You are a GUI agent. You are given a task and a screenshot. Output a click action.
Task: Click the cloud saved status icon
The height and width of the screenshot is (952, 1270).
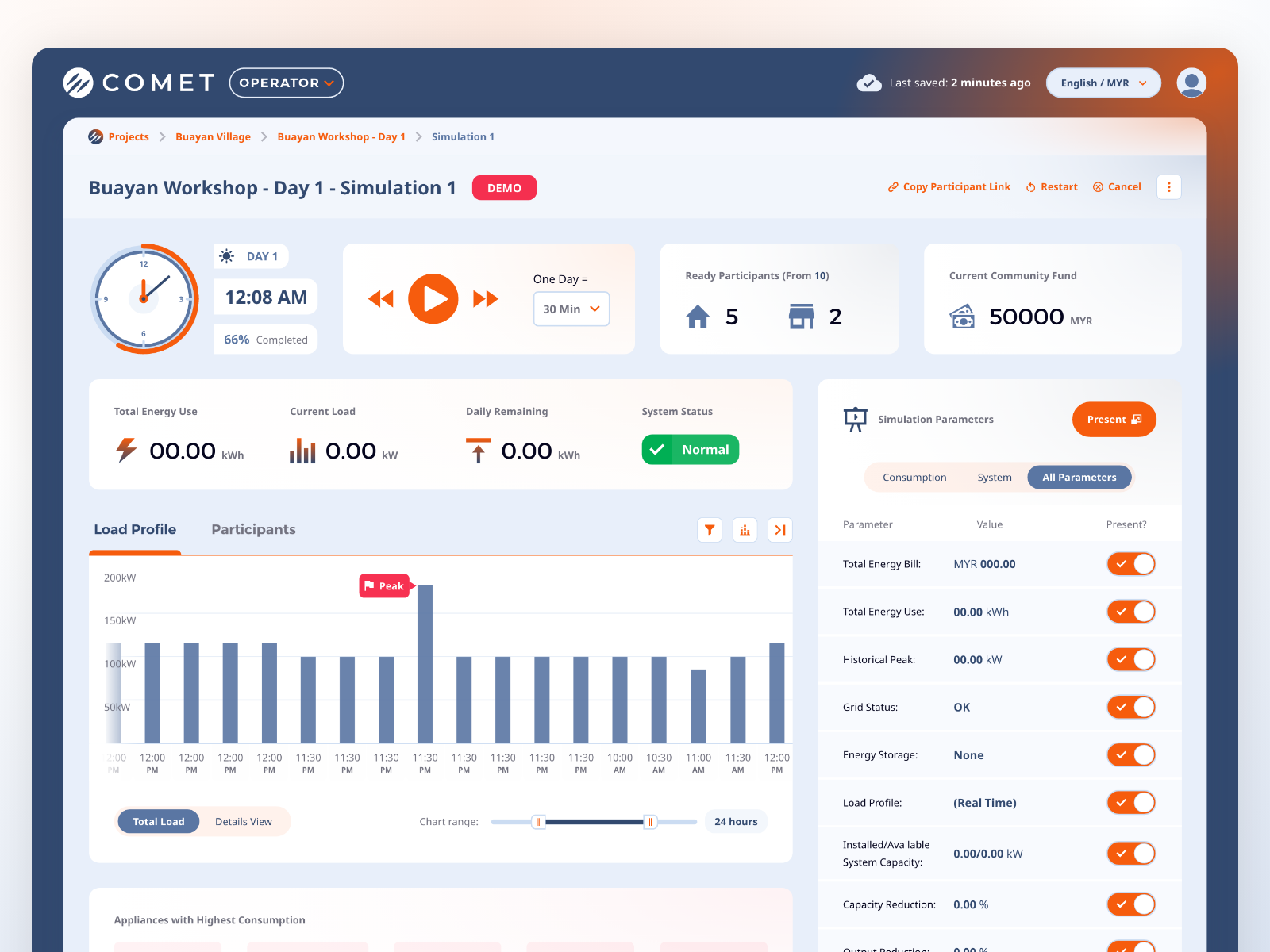click(x=869, y=83)
